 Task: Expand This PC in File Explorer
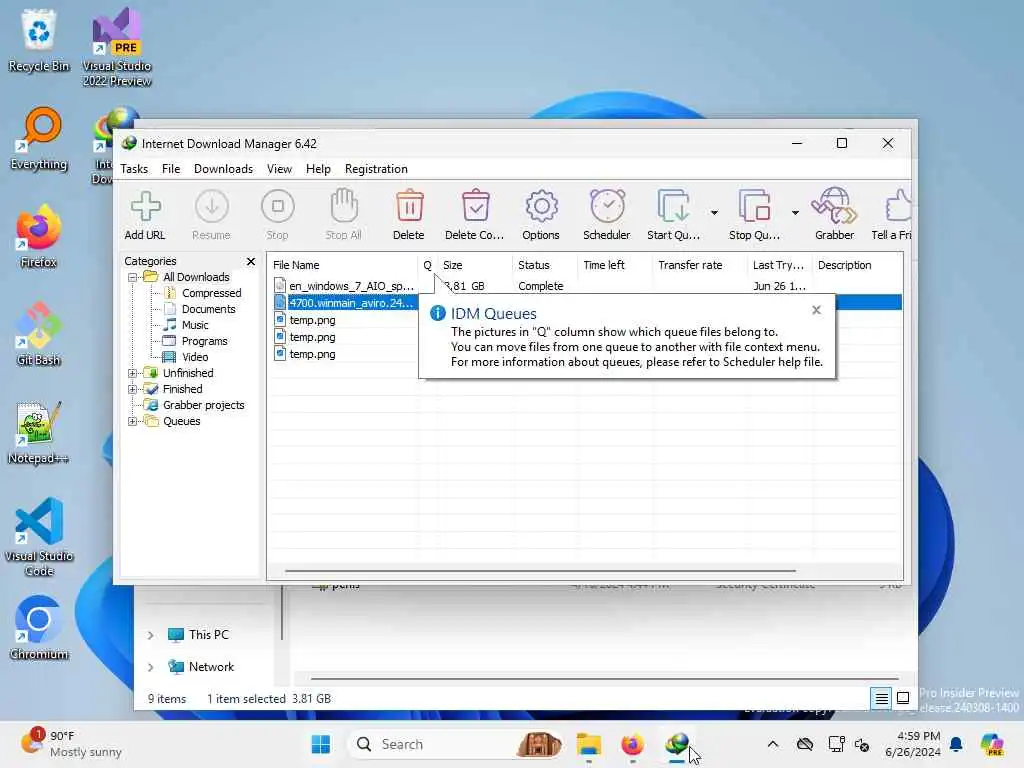(150, 635)
